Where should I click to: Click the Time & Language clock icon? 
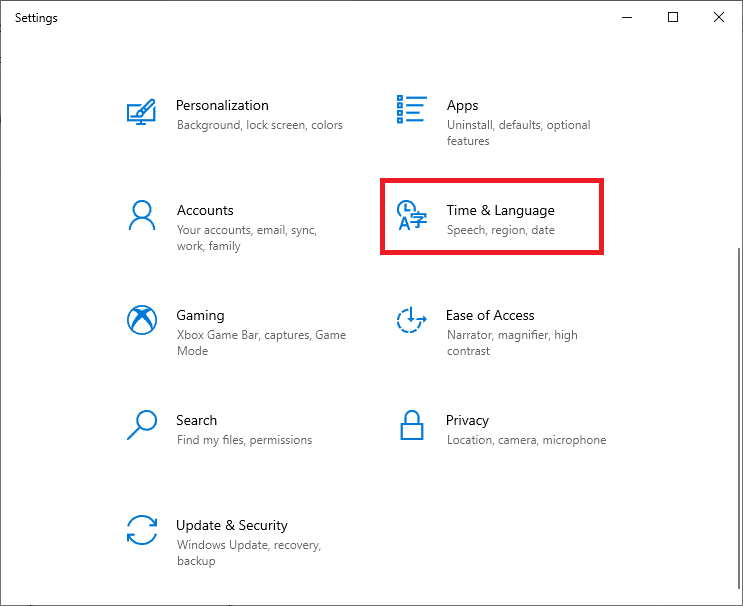411,216
